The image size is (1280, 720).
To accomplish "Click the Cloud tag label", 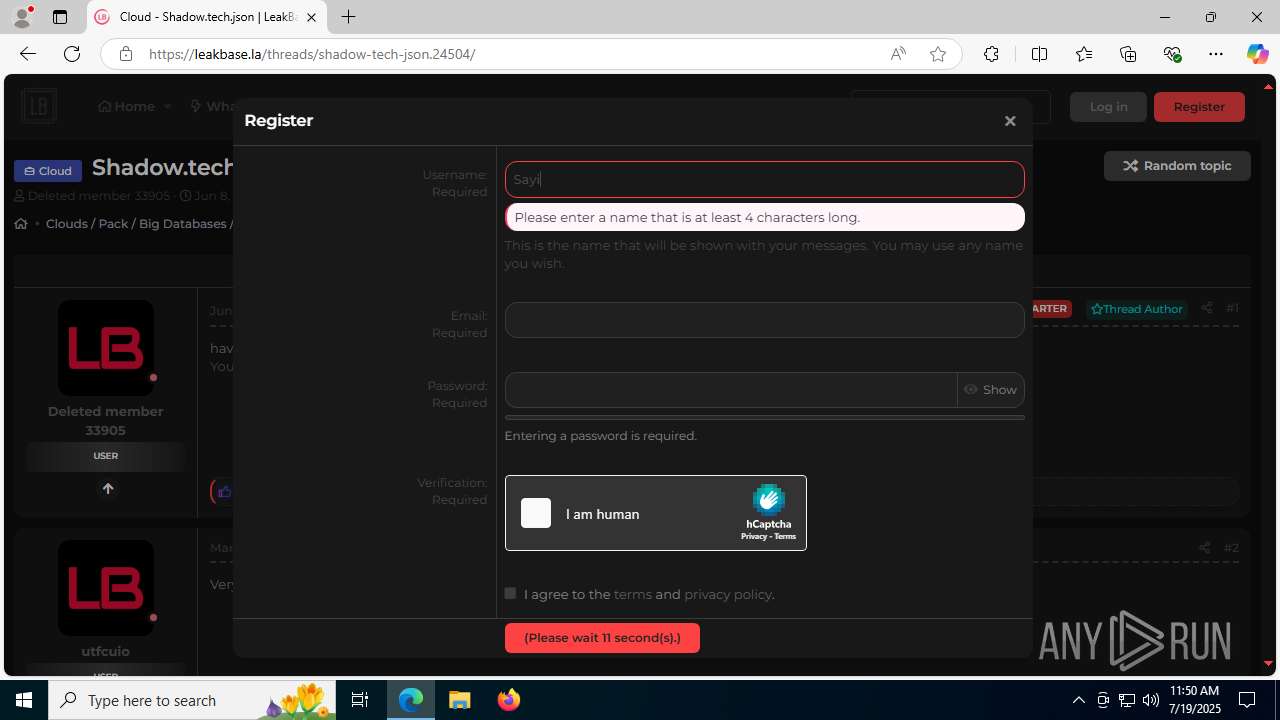I will tap(48, 171).
